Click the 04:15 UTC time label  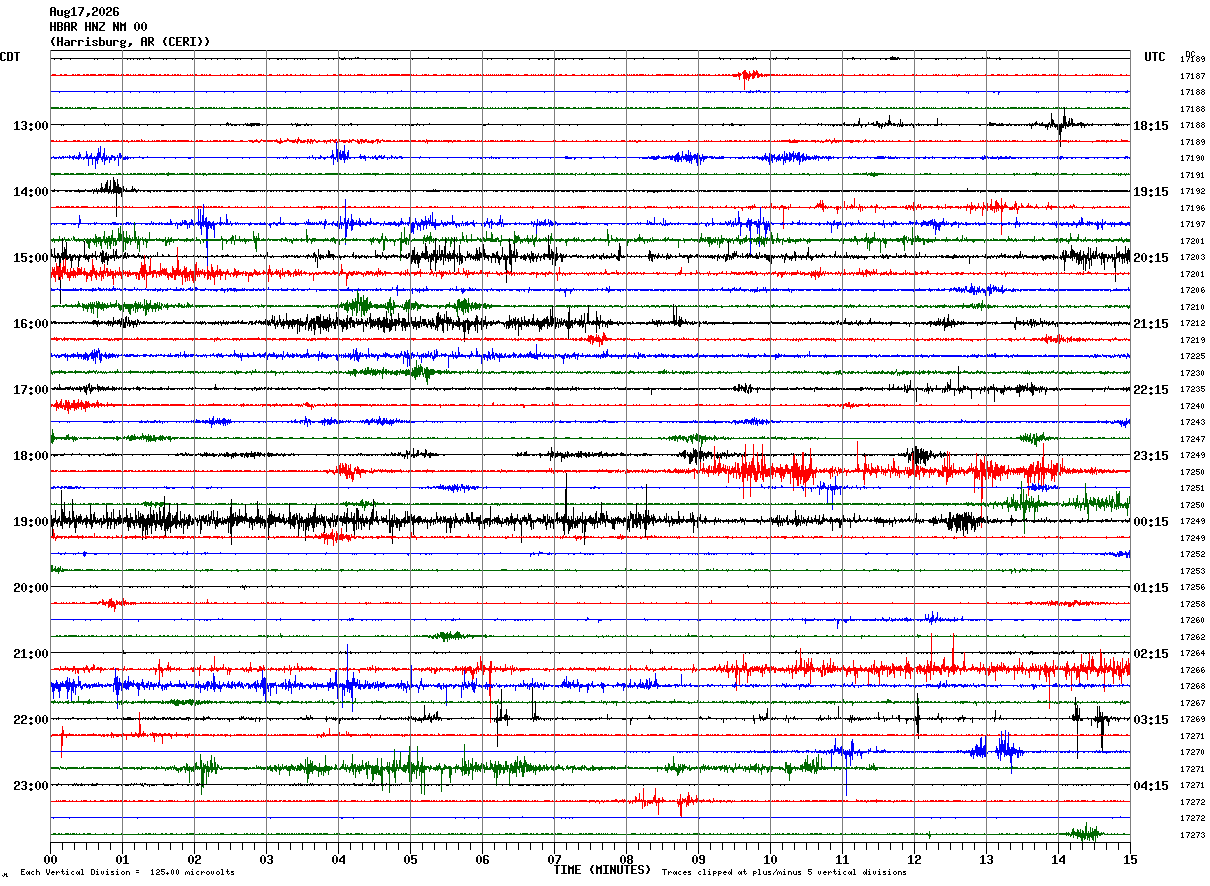[x=1151, y=786]
